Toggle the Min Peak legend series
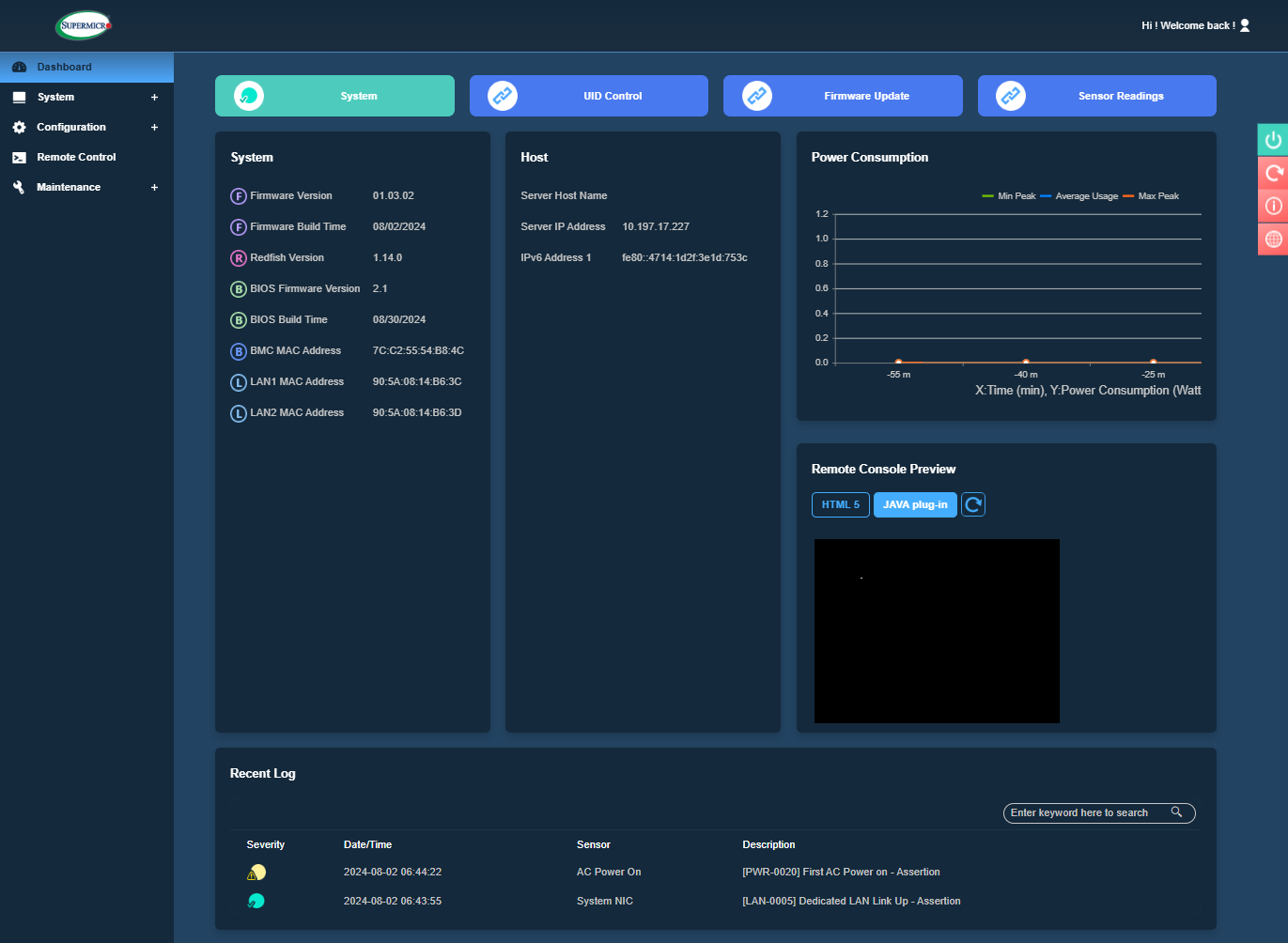1288x943 pixels. tap(1008, 196)
